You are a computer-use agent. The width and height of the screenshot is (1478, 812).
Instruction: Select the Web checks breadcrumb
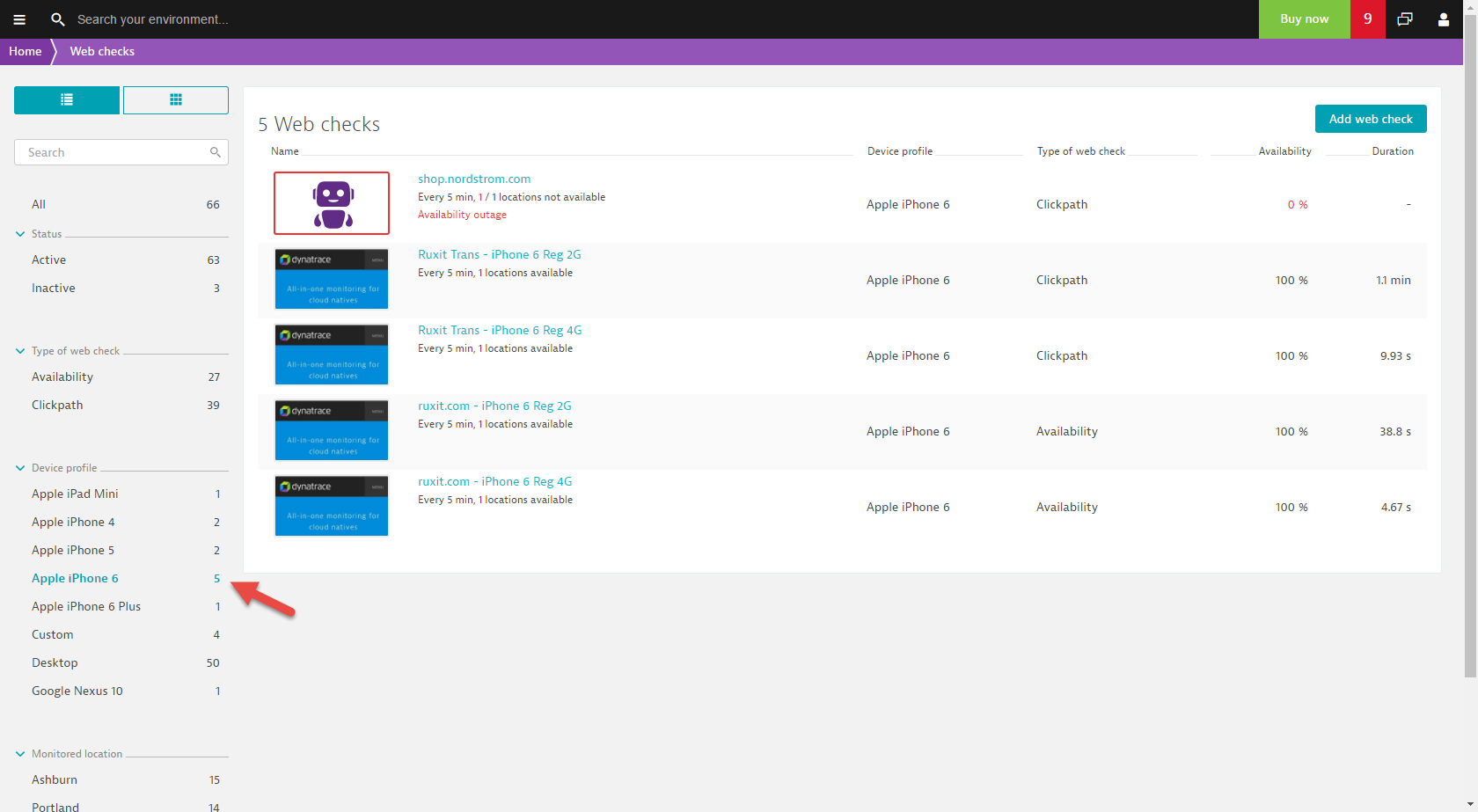coord(102,51)
